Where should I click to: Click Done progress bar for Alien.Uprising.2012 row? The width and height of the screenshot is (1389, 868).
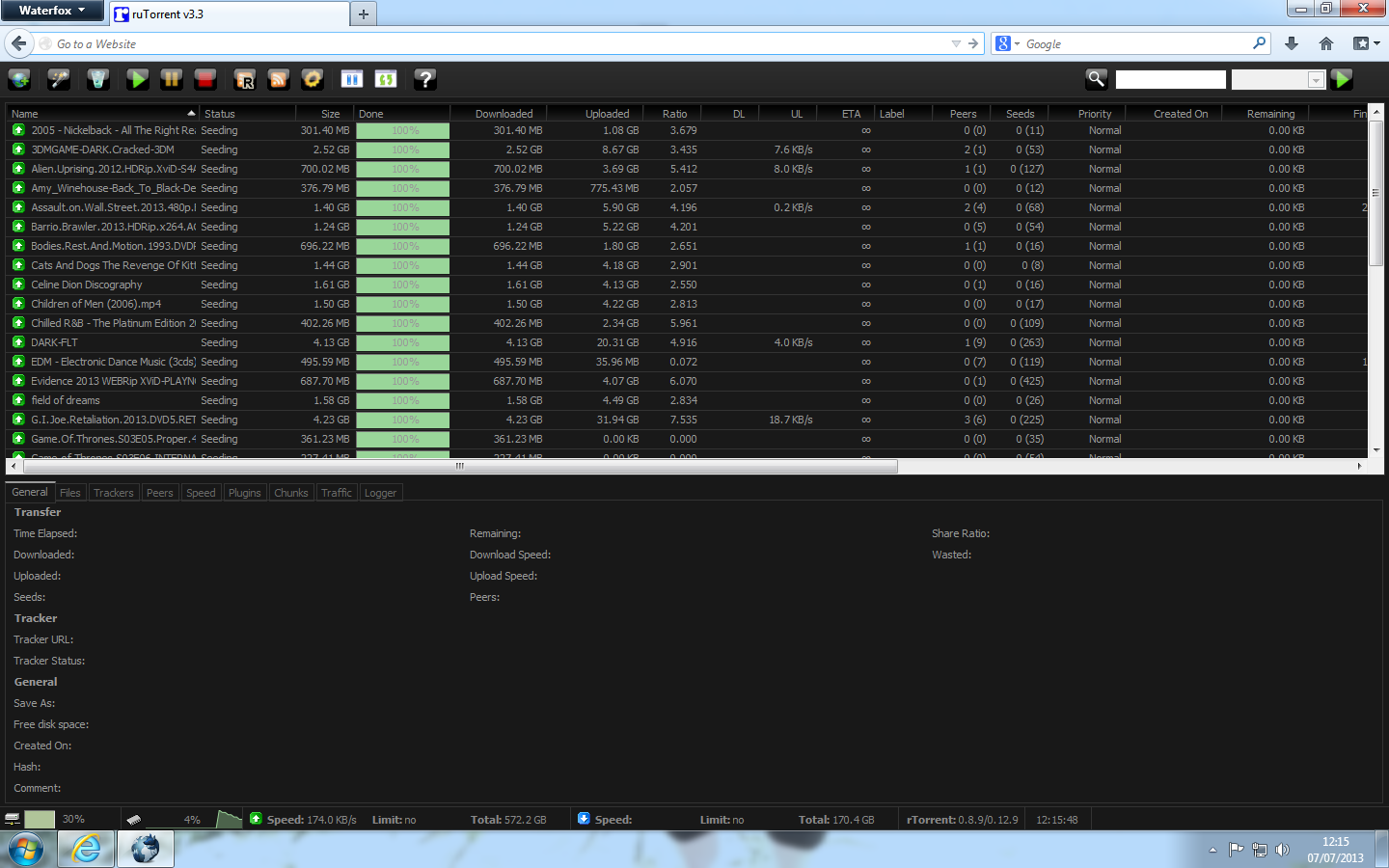403,169
